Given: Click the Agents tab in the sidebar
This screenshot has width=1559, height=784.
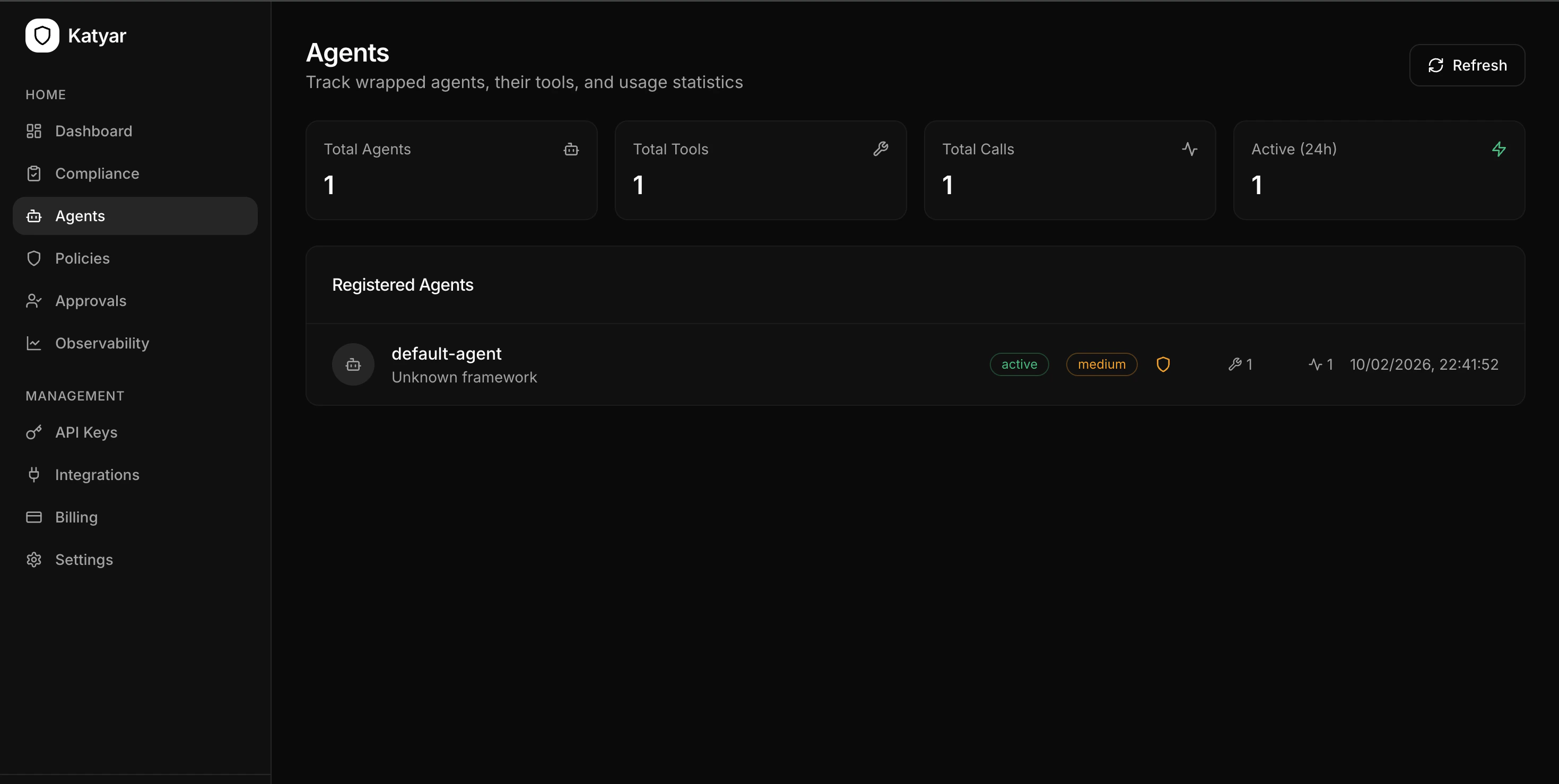Looking at the screenshot, I should 80,215.
